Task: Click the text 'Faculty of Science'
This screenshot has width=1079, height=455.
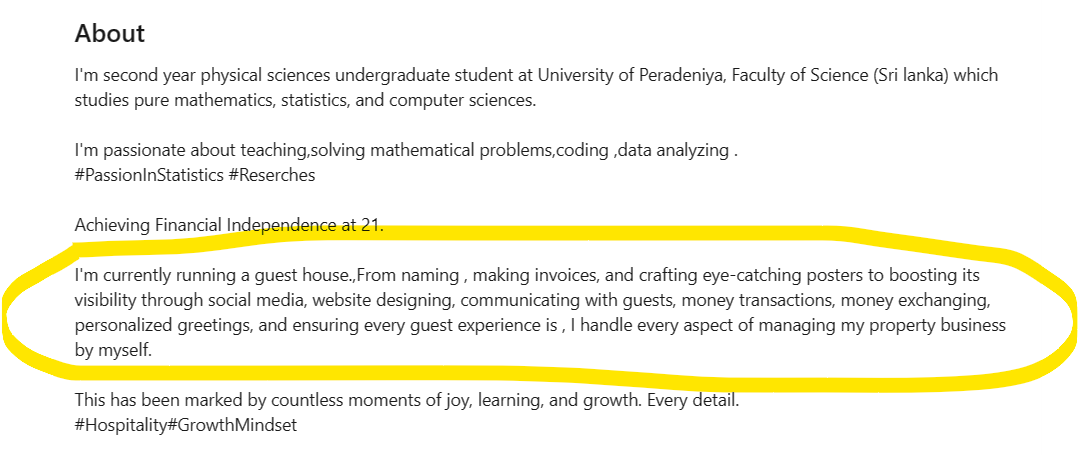Action: tap(798, 75)
